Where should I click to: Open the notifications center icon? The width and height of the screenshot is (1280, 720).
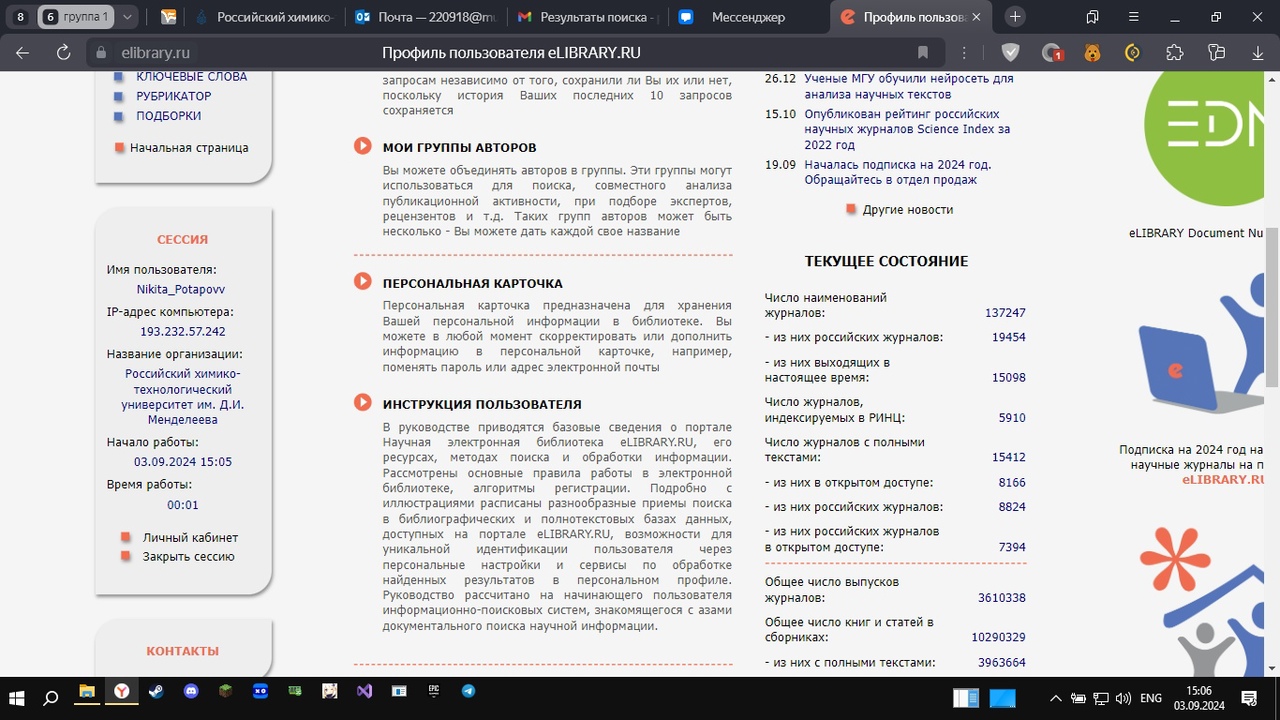click(1249, 697)
